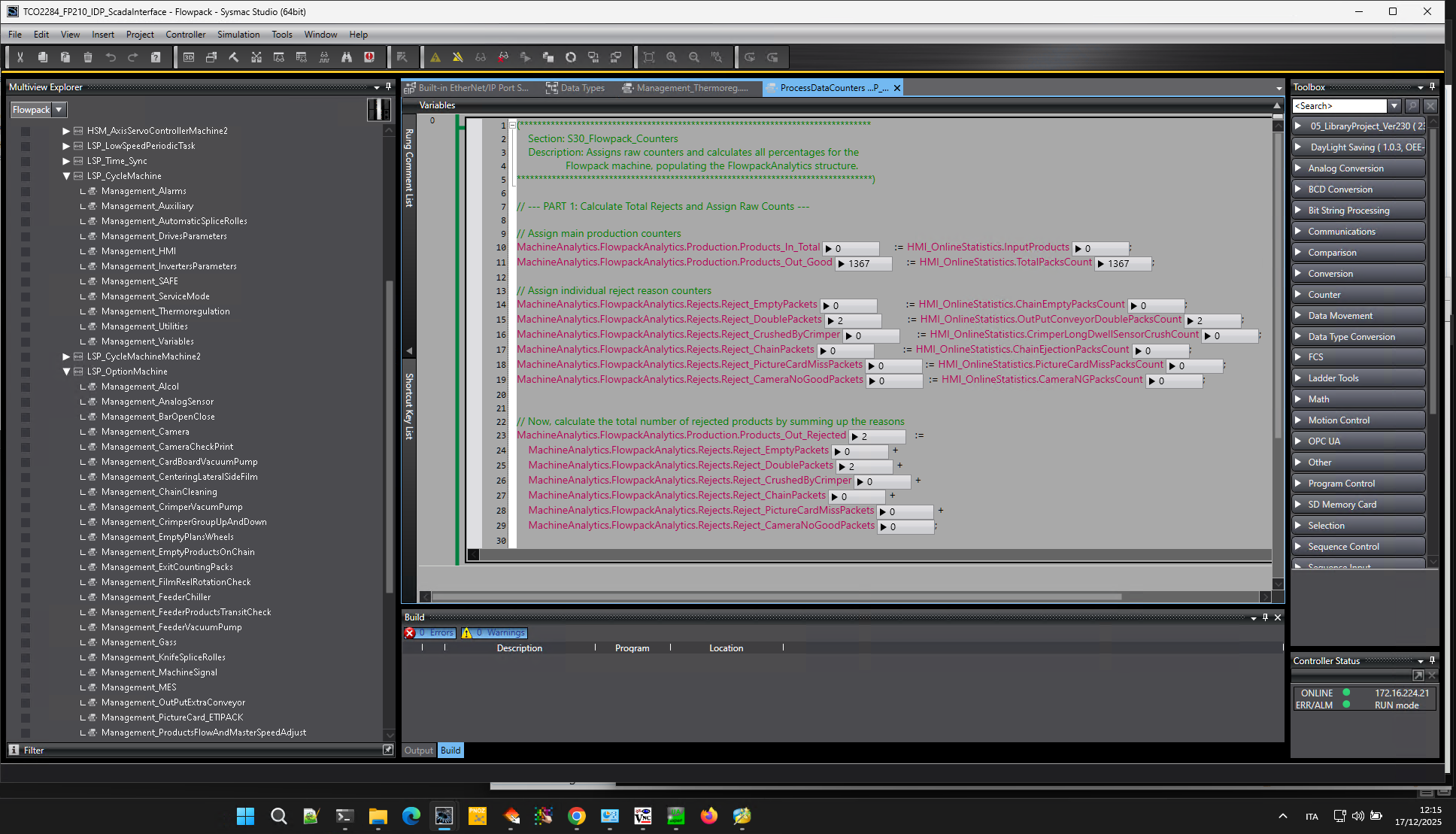Expand the Motion Control toolbox category
The image size is (1456, 834).
1339,420
